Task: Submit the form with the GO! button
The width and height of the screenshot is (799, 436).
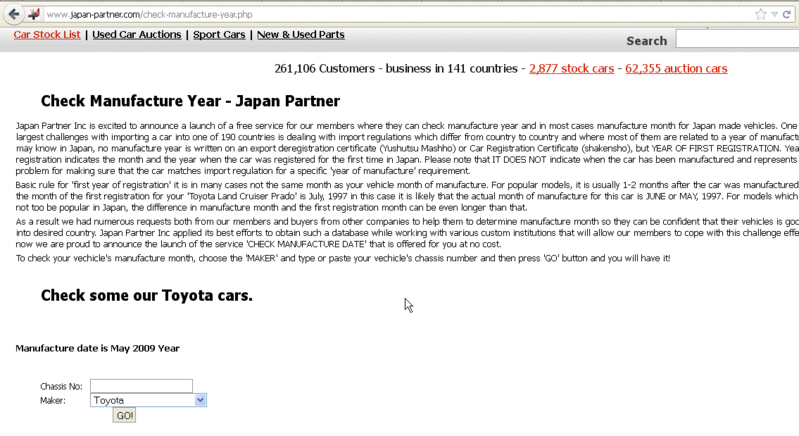Action: point(124,416)
